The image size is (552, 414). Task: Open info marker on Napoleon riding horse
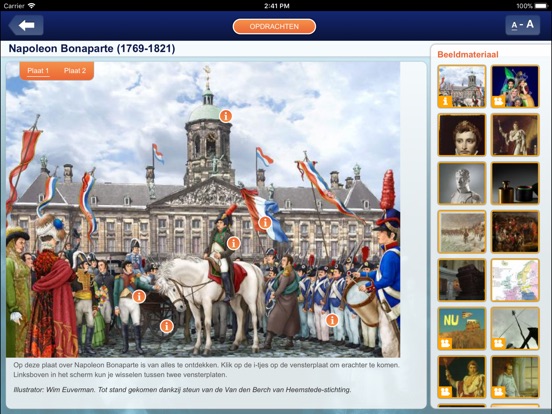(x=233, y=243)
